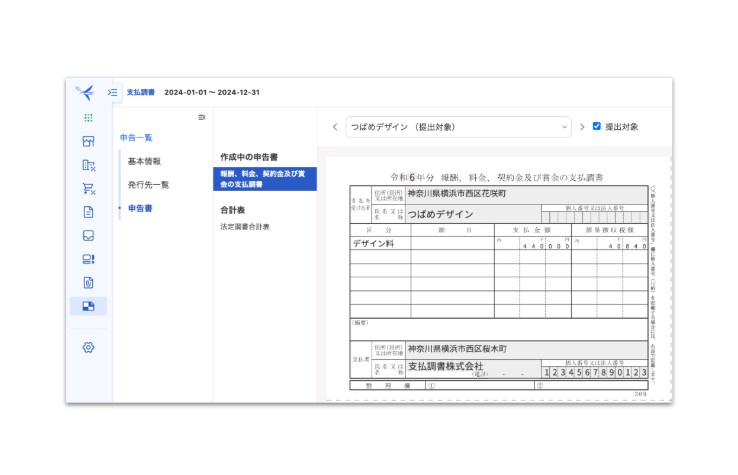Open the 法定調書合計表 link
The width and height of the screenshot is (738, 475).
point(245,227)
